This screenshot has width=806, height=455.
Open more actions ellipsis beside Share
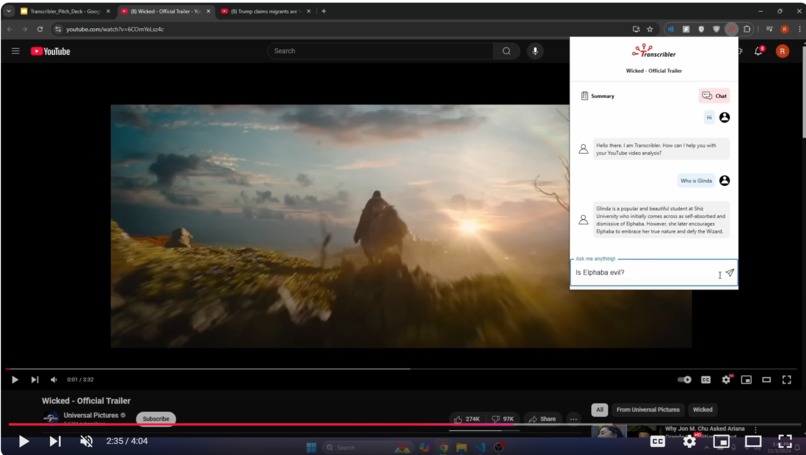click(574, 419)
